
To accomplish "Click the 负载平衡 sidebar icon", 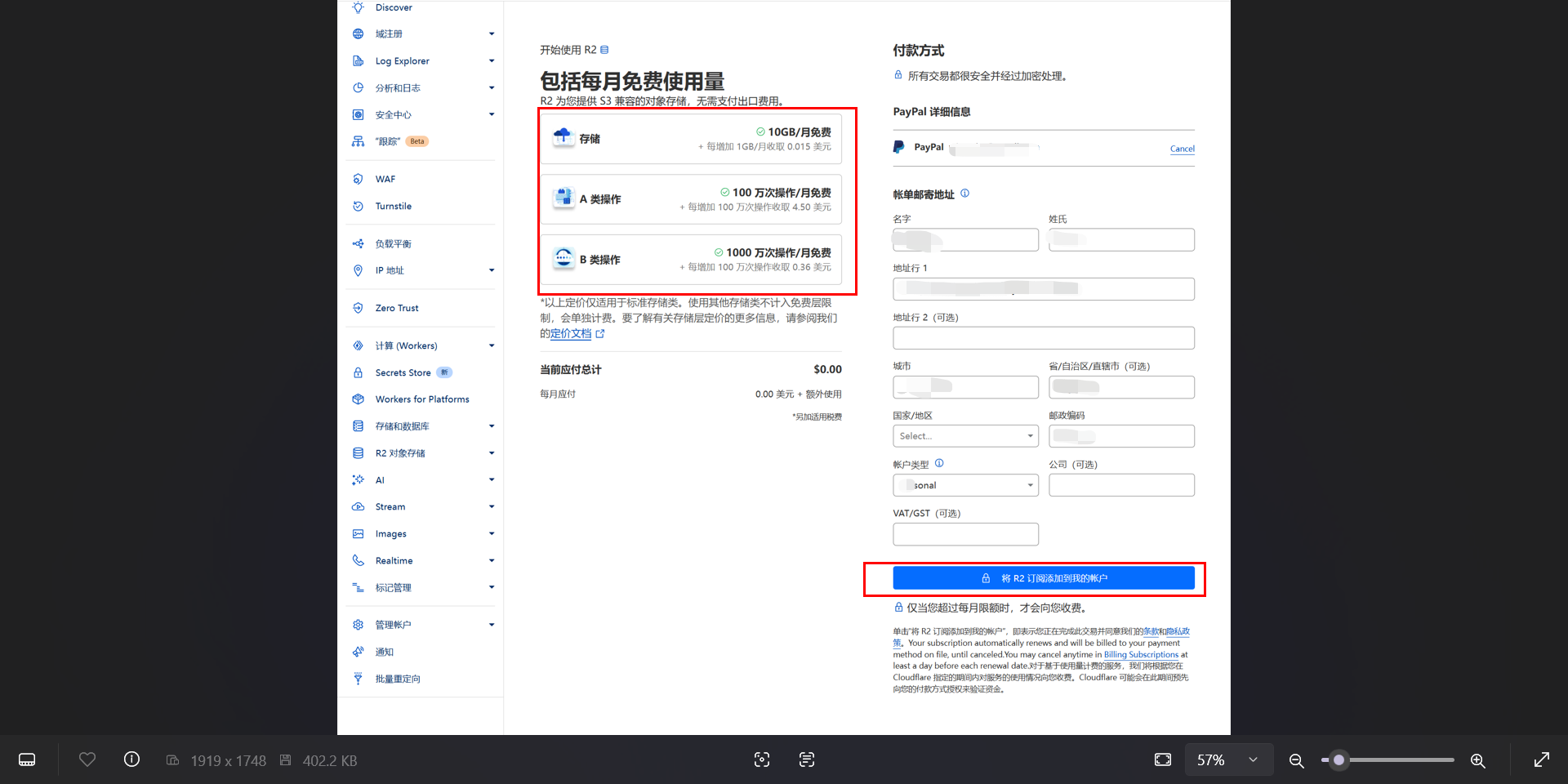I will 358,243.
